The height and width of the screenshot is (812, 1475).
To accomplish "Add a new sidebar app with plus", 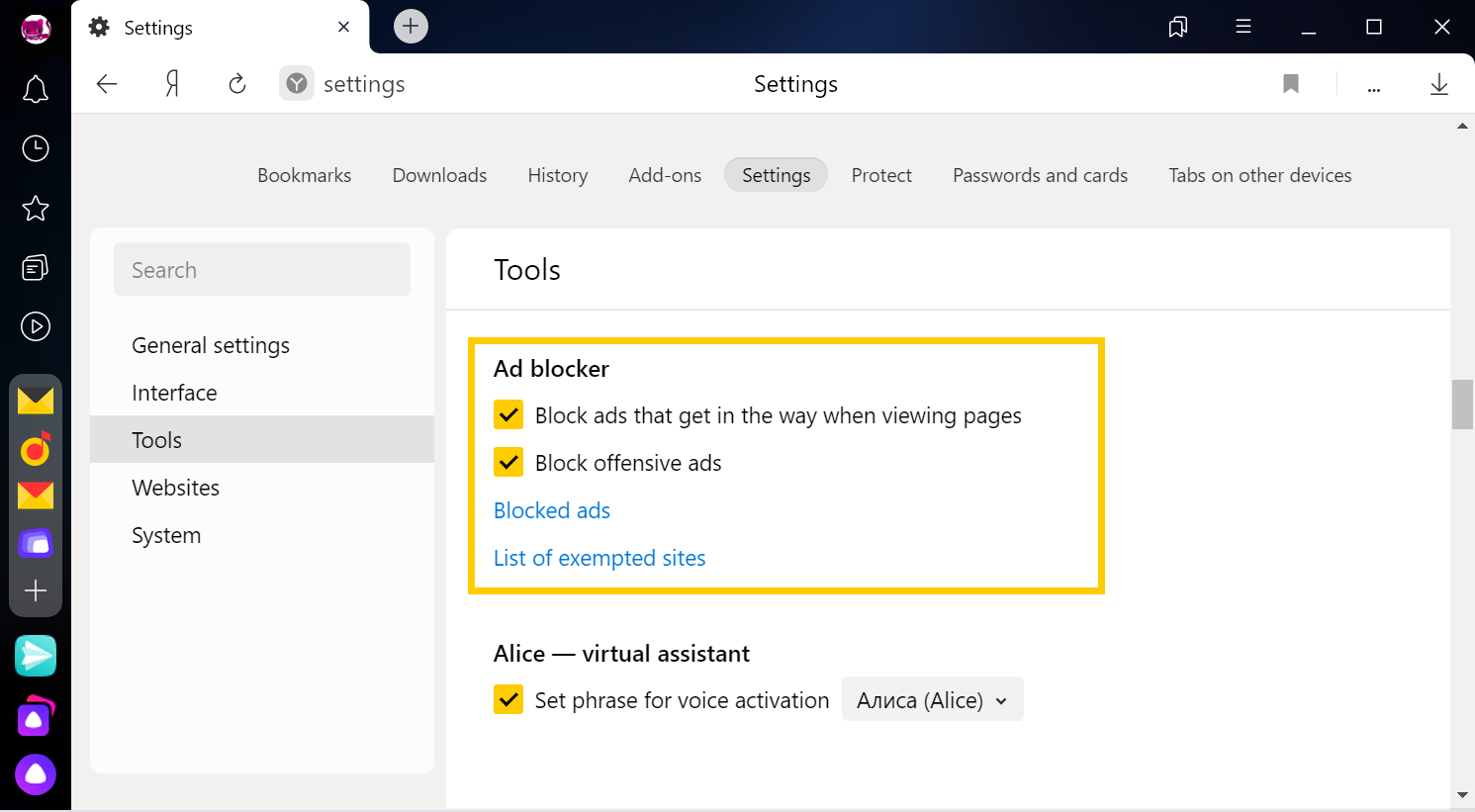I will (36, 590).
